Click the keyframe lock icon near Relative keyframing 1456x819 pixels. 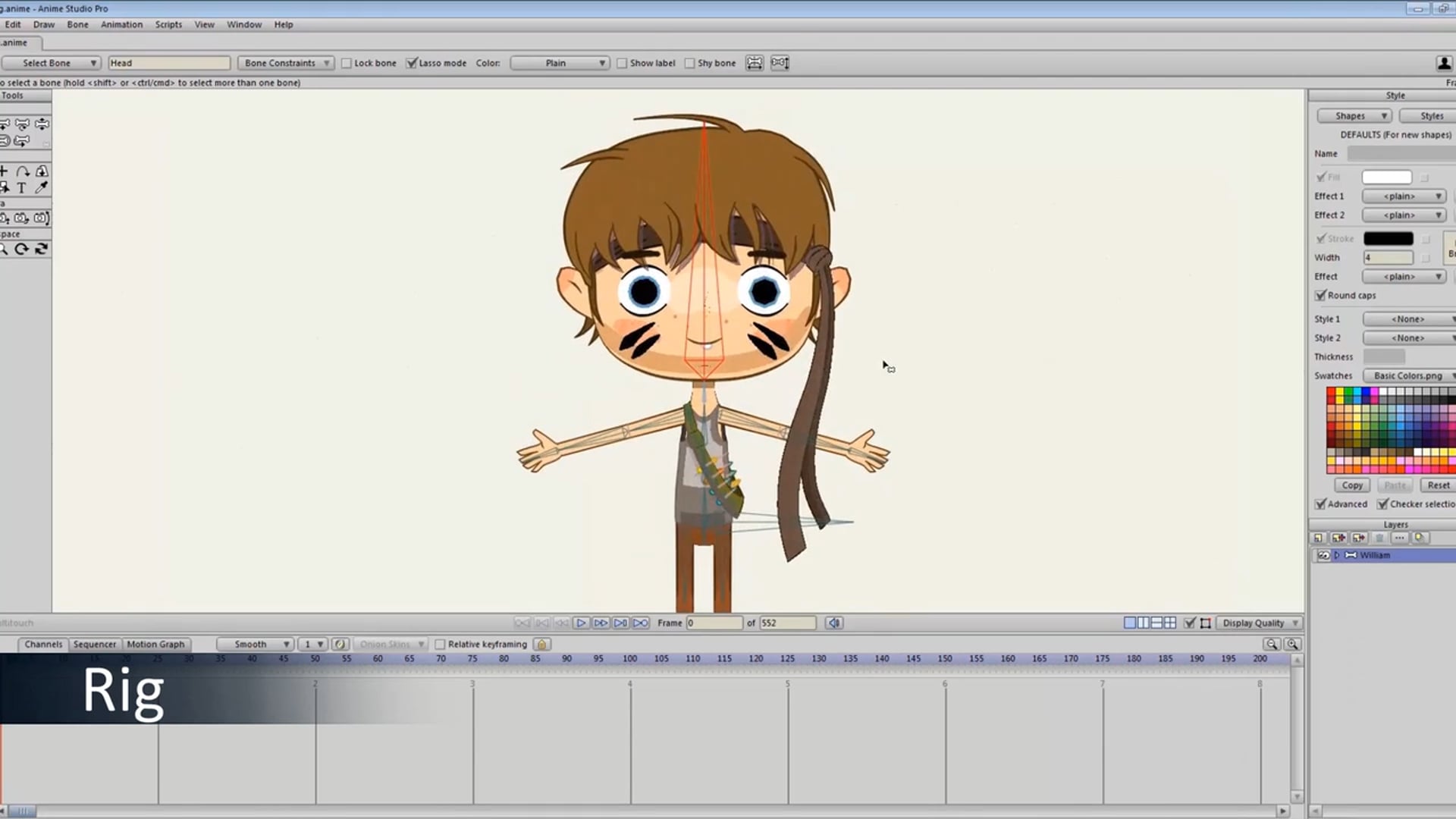click(x=541, y=644)
